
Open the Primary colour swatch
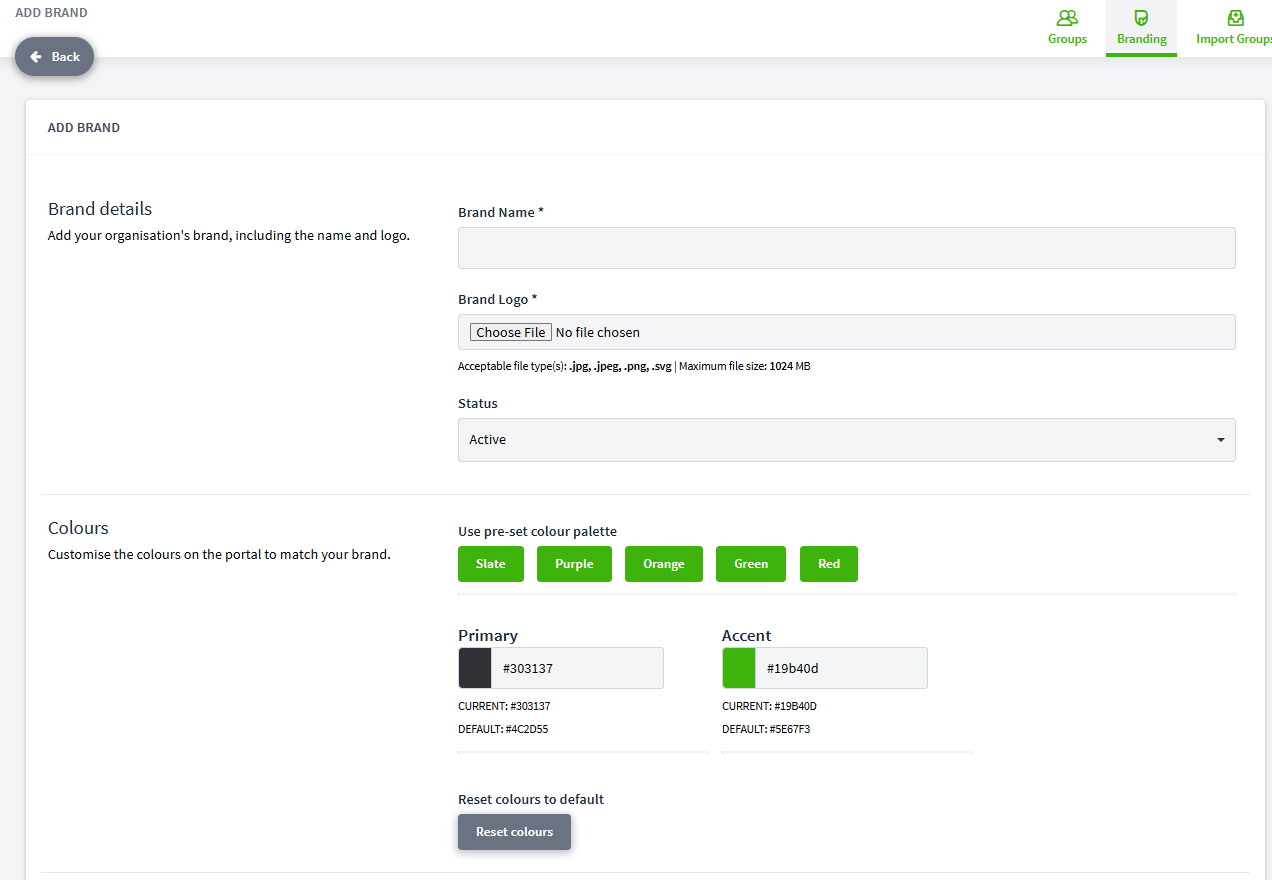[x=475, y=668]
